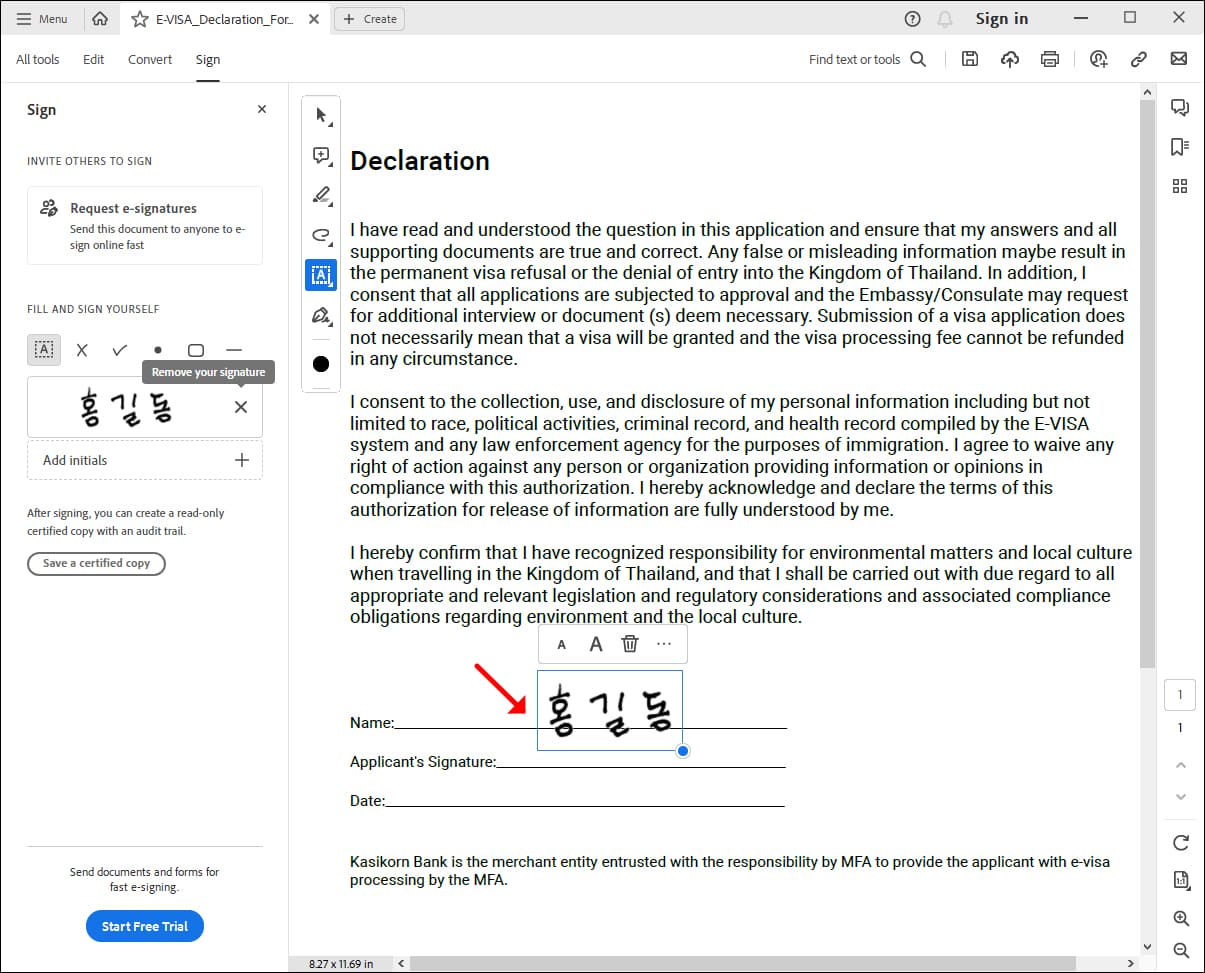Click Start Free Trial
Image resolution: width=1205 pixels, height=973 pixels.
point(145,926)
